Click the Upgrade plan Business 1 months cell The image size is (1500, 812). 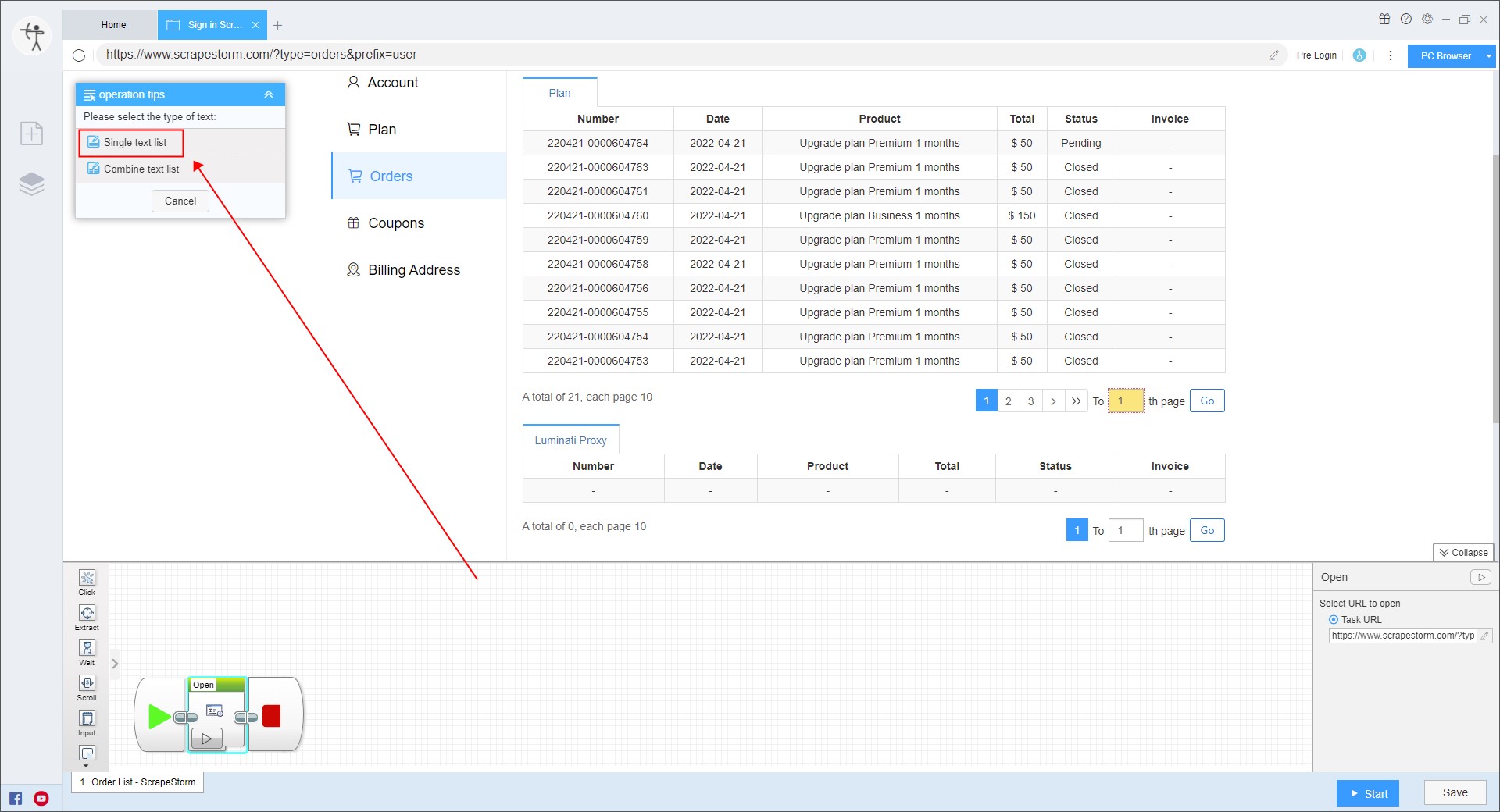tap(880, 216)
